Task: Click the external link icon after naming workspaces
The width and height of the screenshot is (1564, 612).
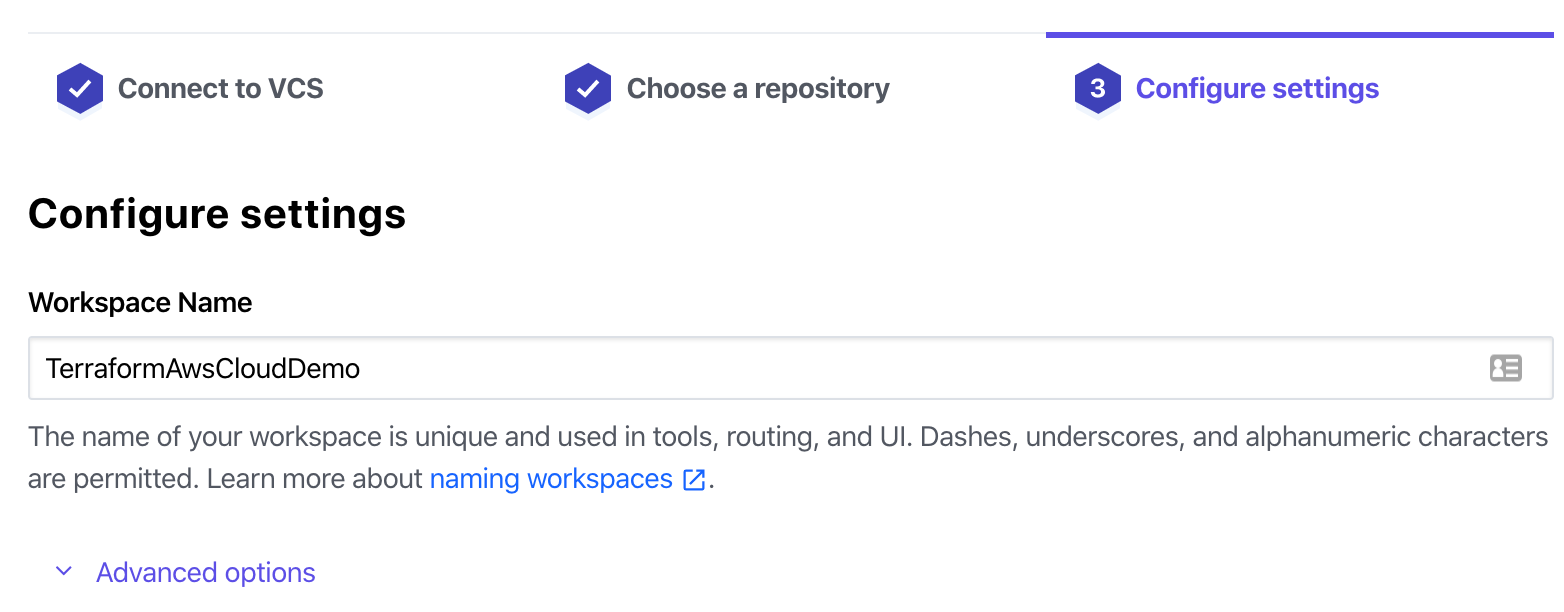Action: (694, 480)
